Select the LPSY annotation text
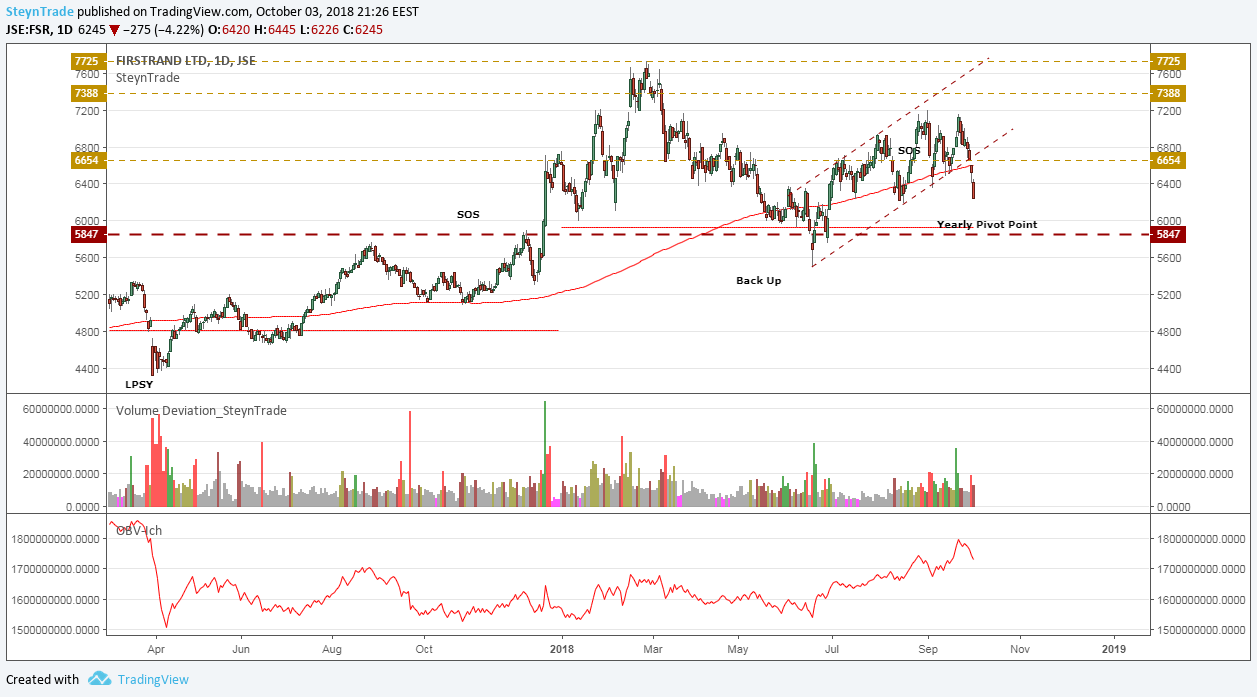 (139, 384)
